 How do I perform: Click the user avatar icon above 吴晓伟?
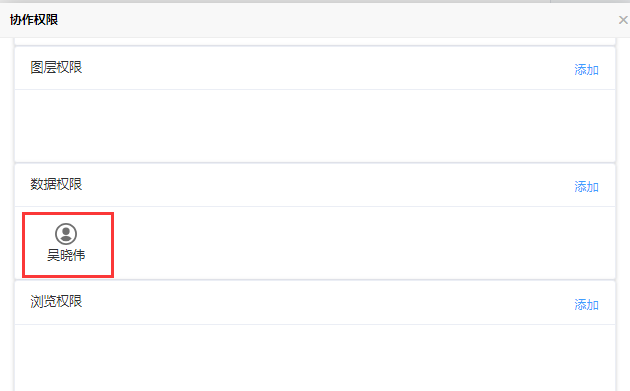coord(66,234)
